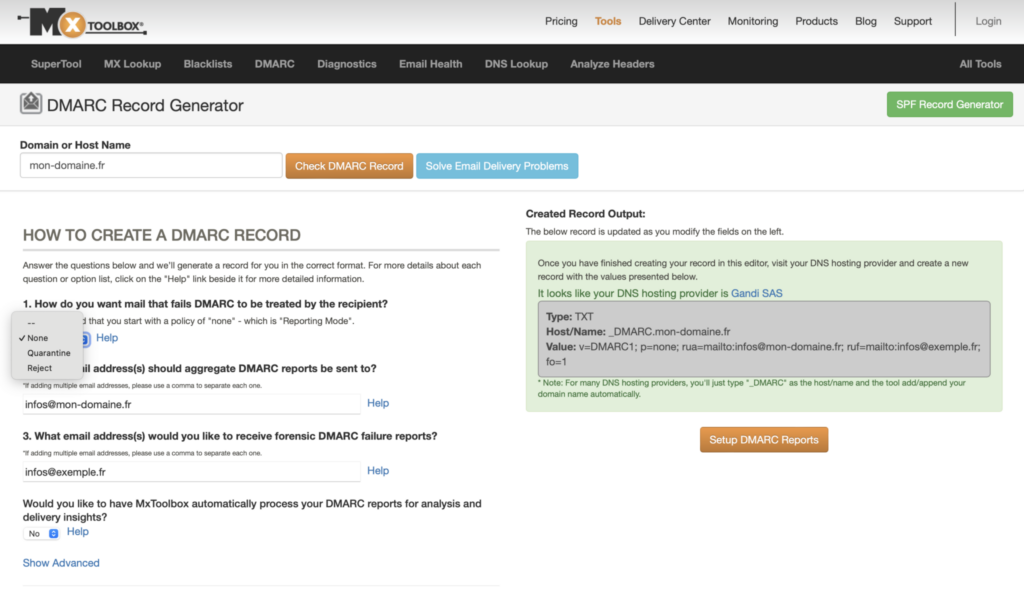Open the DNS Lookup tab
The image size is (1024, 592).
(516, 64)
